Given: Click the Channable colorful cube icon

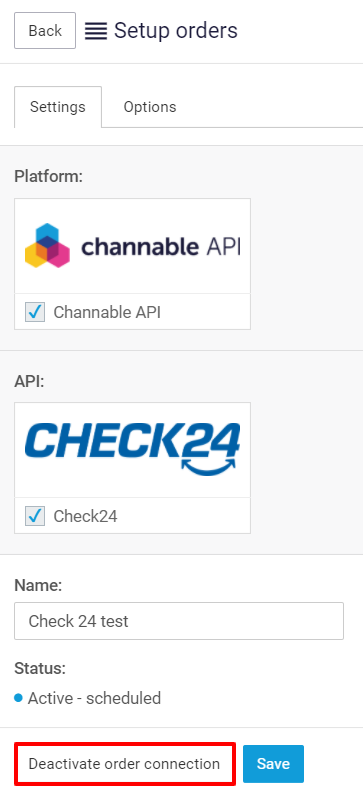Looking at the screenshot, I should pos(47,245).
